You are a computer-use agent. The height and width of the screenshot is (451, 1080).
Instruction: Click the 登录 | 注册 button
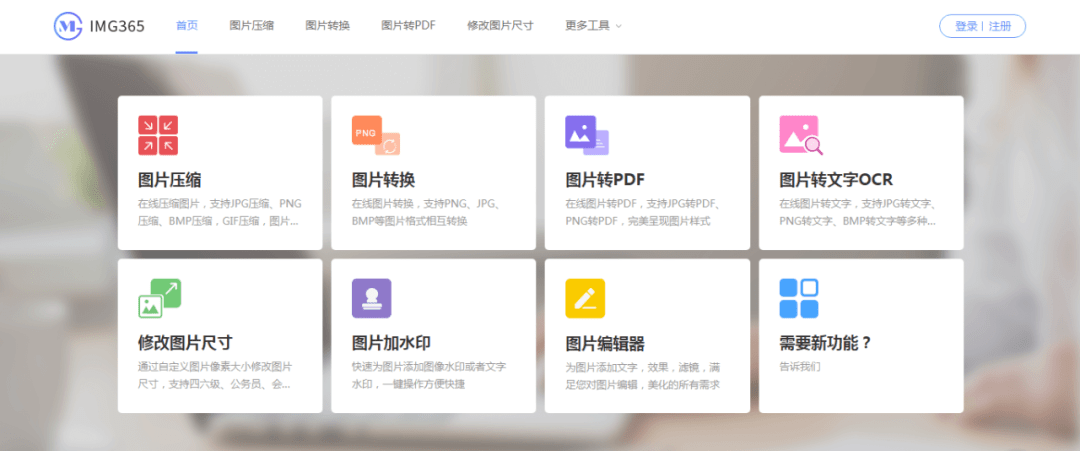point(982,26)
